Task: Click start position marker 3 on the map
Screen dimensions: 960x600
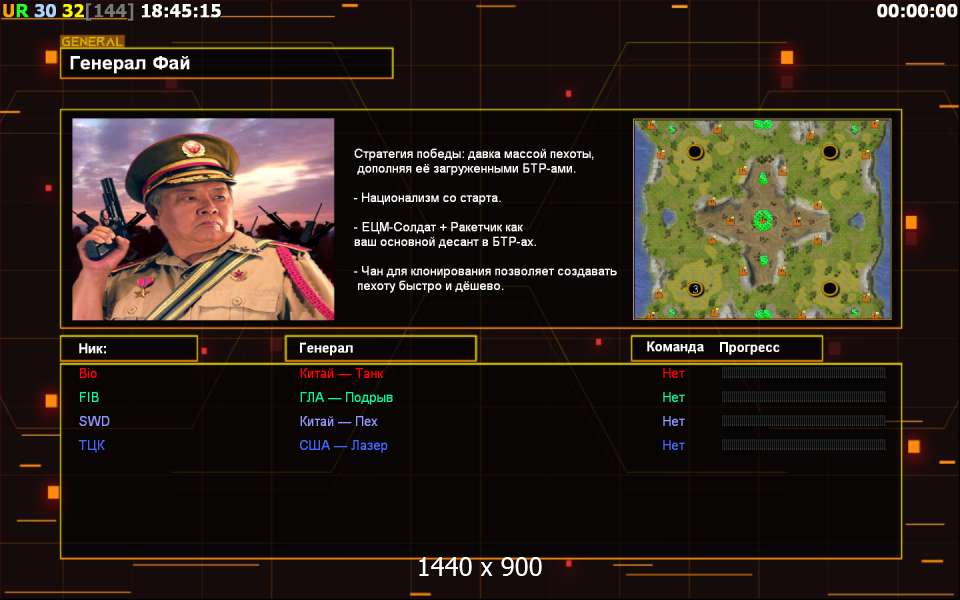Action: tap(696, 288)
